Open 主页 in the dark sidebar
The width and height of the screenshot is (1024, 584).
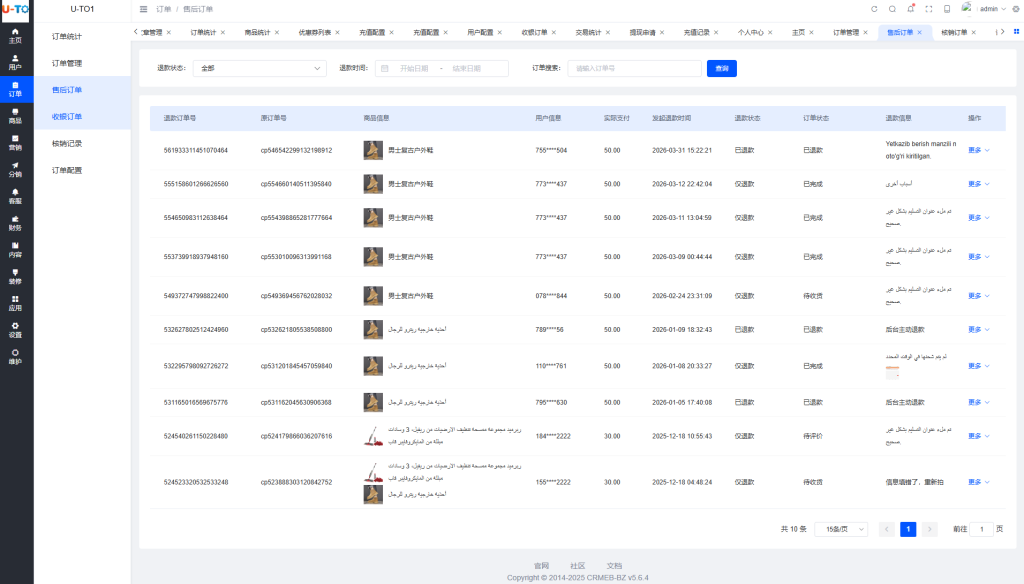15,36
